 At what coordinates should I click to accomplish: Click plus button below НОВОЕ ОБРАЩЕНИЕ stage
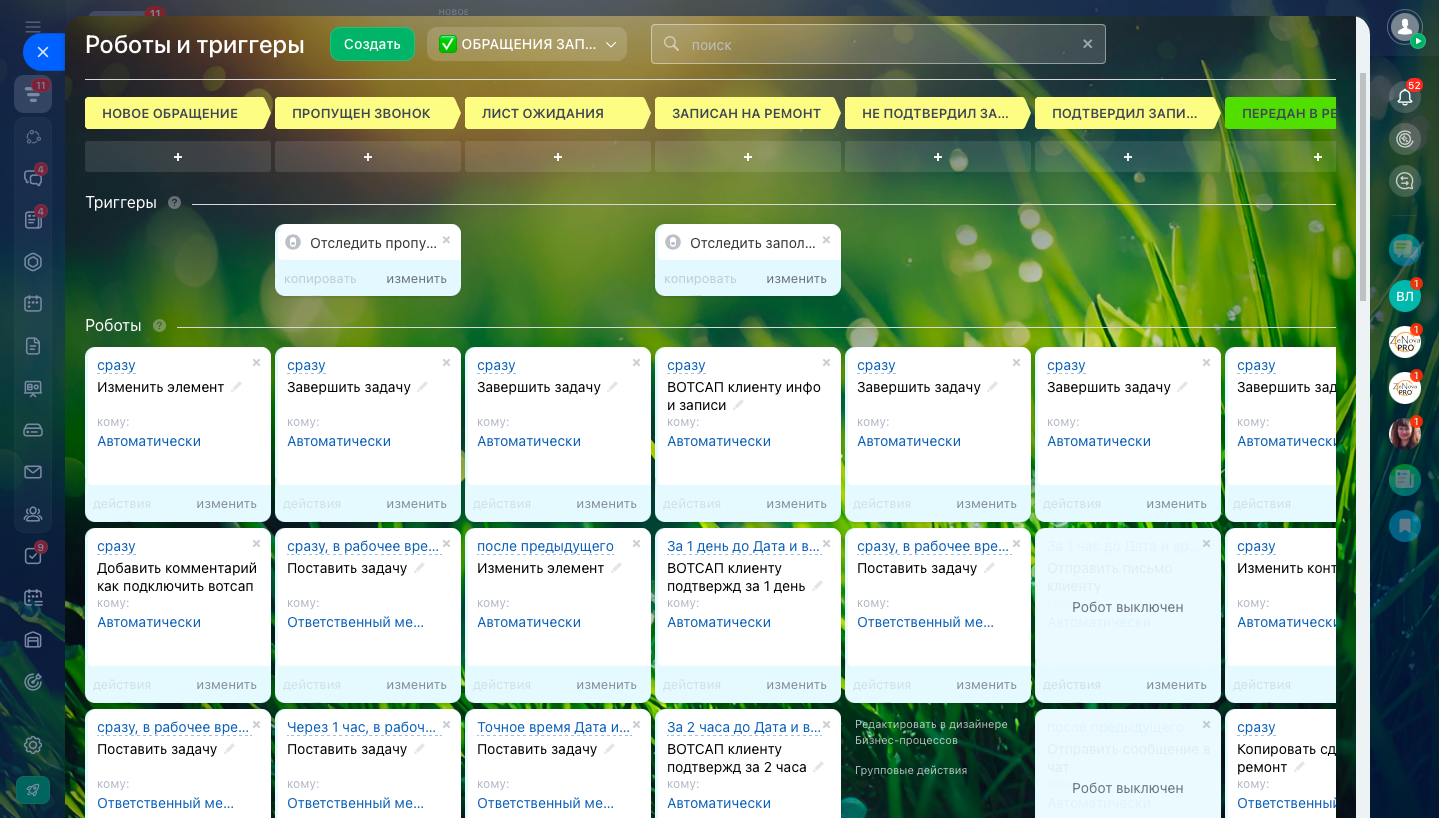(178, 157)
